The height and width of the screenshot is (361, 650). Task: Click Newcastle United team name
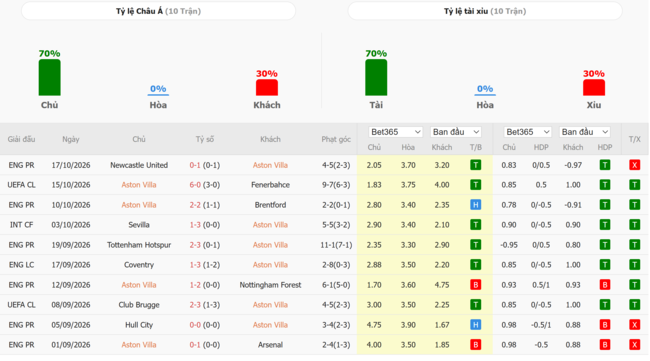tap(139, 165)
